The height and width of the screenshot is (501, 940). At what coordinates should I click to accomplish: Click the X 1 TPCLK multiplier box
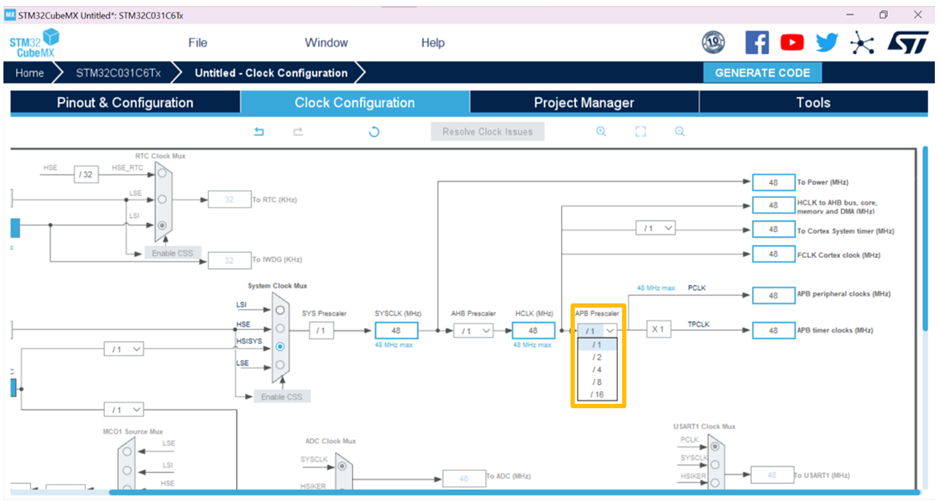(658, 330)
